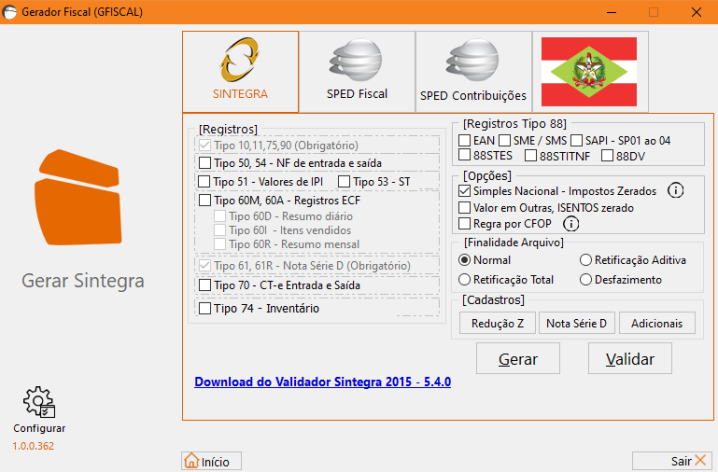Switch to SPED Fiscal tab
The image size is (718, 472).
tap(357, 72)
